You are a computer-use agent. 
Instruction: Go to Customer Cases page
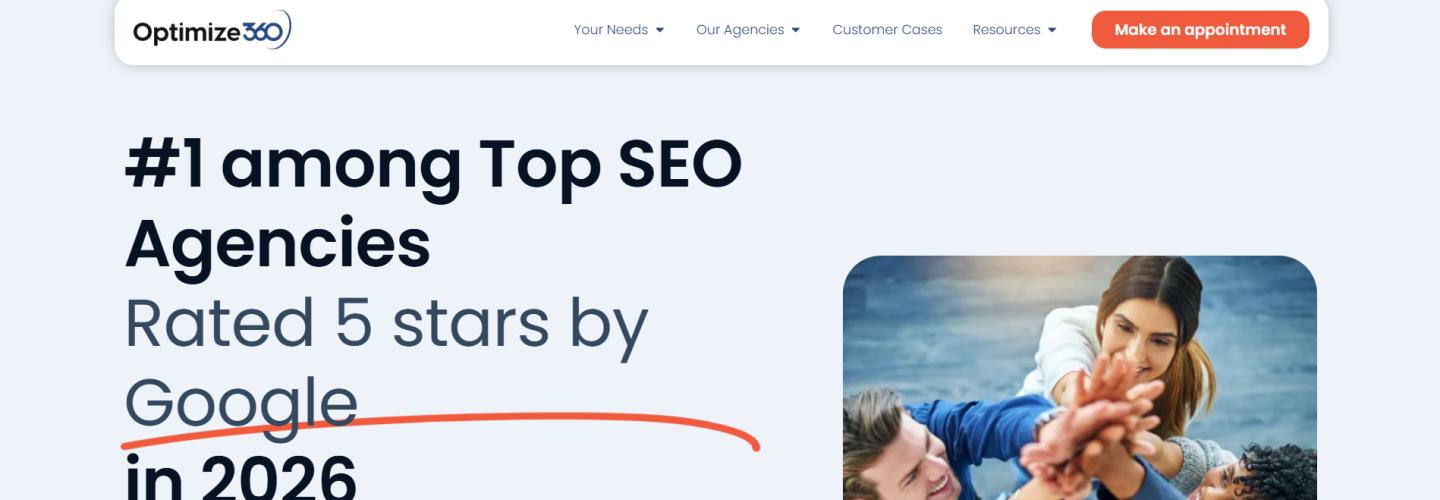click(887, 30)
